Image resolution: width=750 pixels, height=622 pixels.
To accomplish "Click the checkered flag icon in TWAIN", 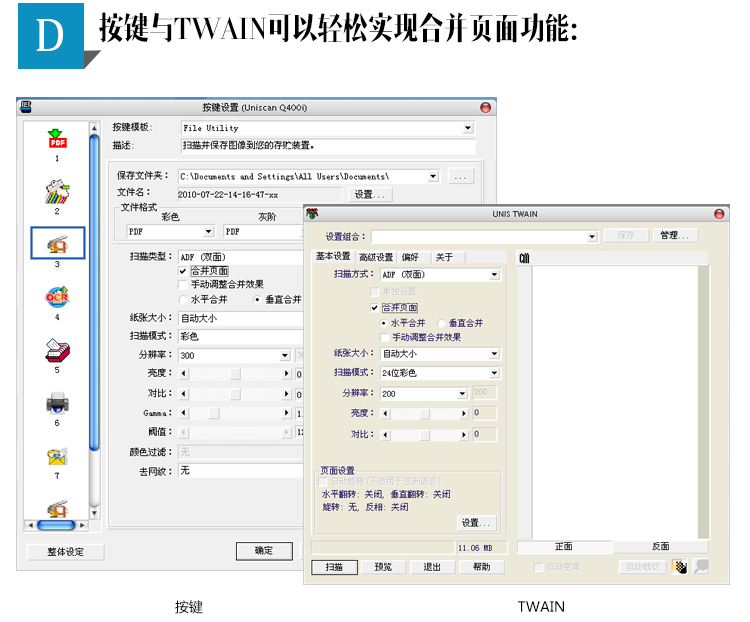I will coord(680,567).
